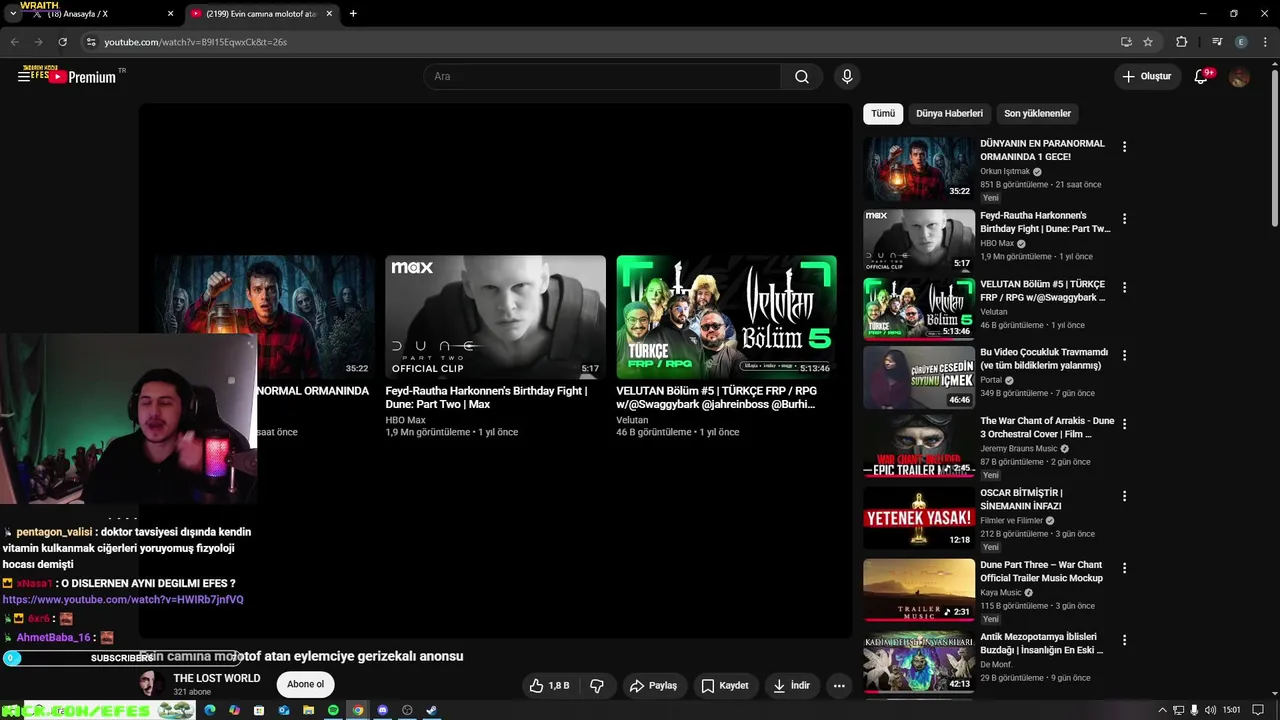This screenshot has width=1280, height=720.
Task: View site information icon in address bar
Action: click(91, 42)
